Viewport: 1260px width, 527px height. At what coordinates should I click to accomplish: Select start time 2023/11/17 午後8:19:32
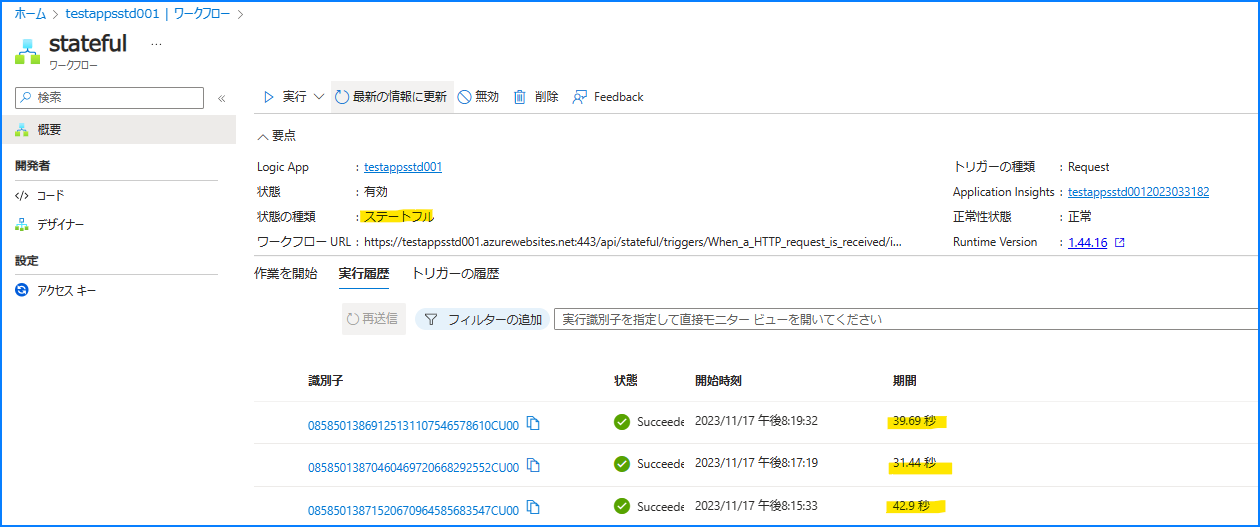pyautogui.click(x=756, y=421)
